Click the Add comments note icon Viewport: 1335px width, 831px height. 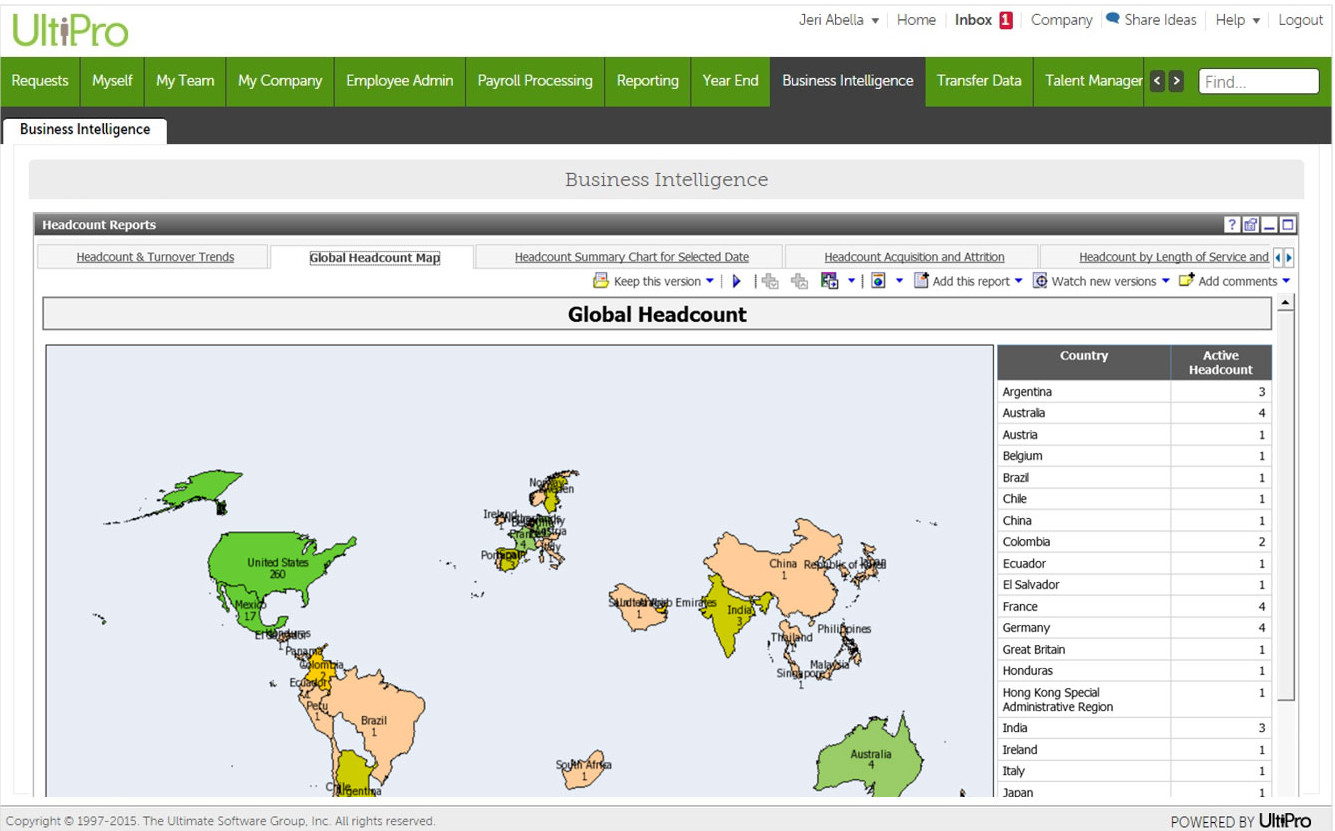pyautogui.click(x=1186, y=282)
